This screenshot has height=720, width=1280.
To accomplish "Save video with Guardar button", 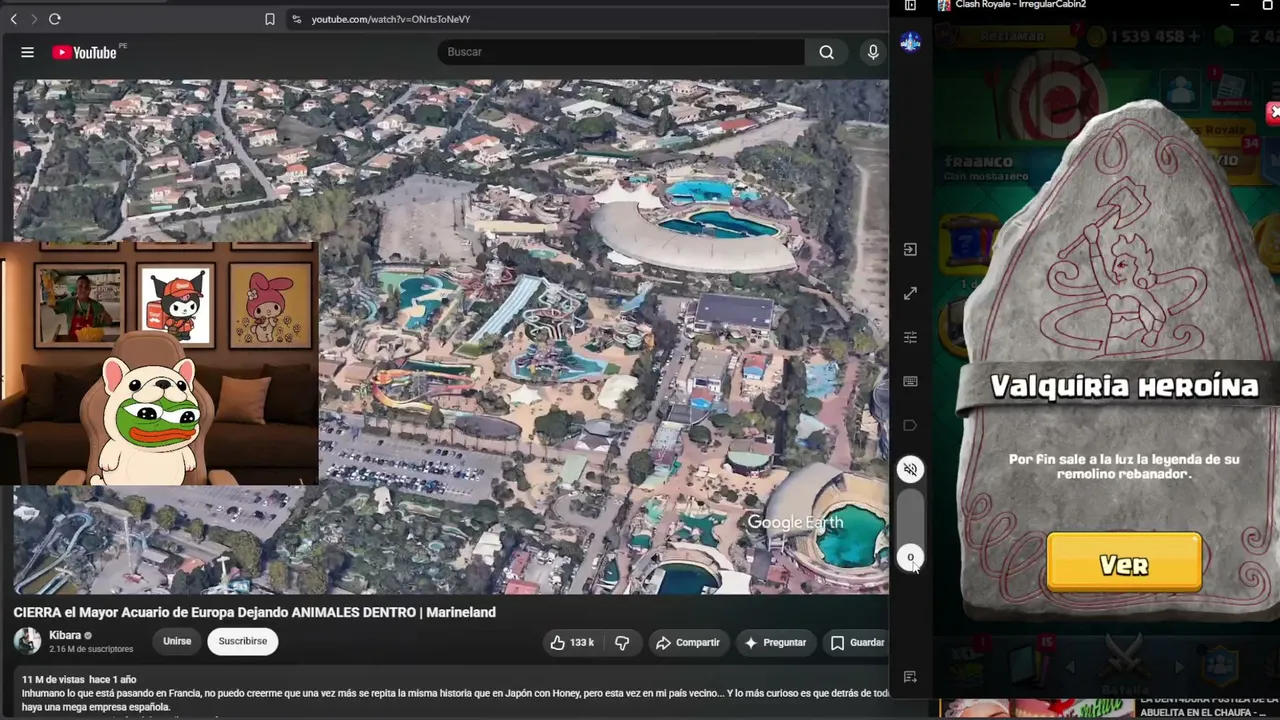I will tap(858, 643).
